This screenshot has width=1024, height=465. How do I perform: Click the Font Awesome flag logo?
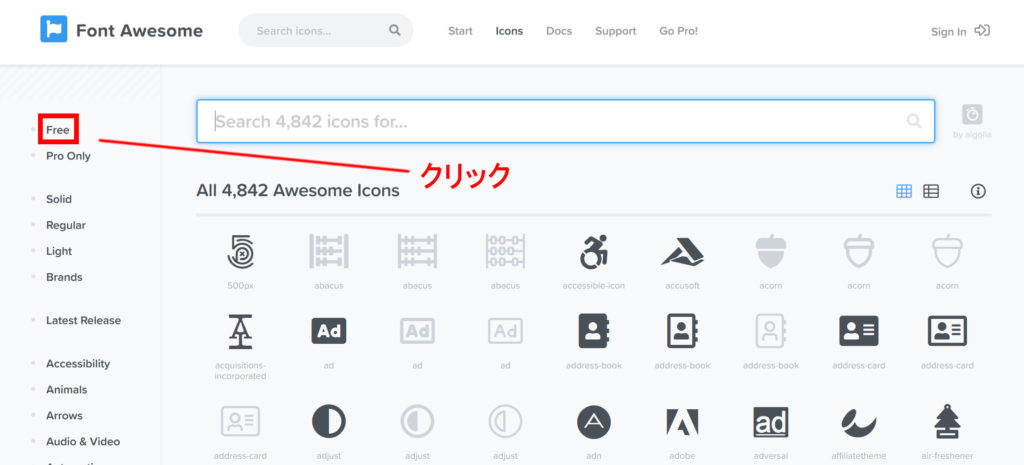point(54,29)
